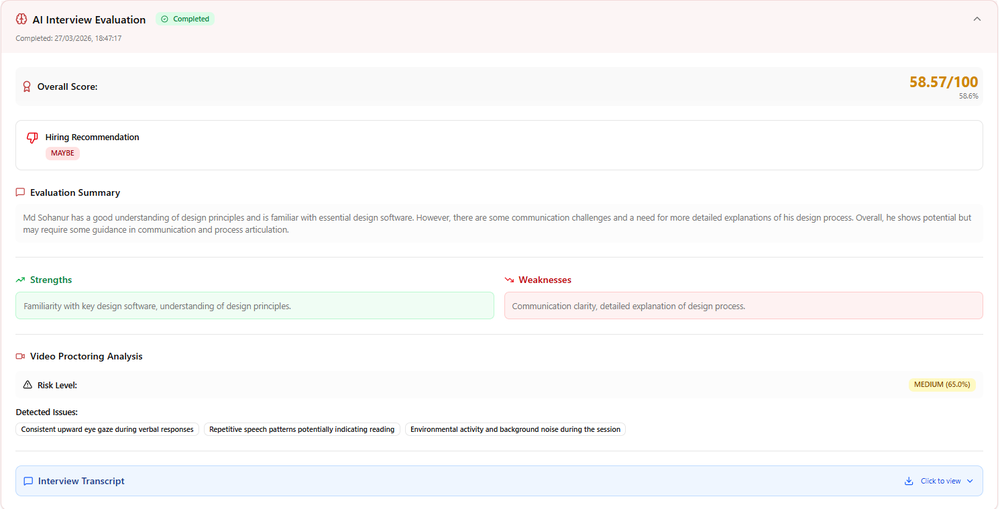Image resolution: width=1000 pixels, height=509 pixels.
Task: Click the thumbs-down Hiring Recommendation icon
Action: pyautogui.click(x=32, y=137)
